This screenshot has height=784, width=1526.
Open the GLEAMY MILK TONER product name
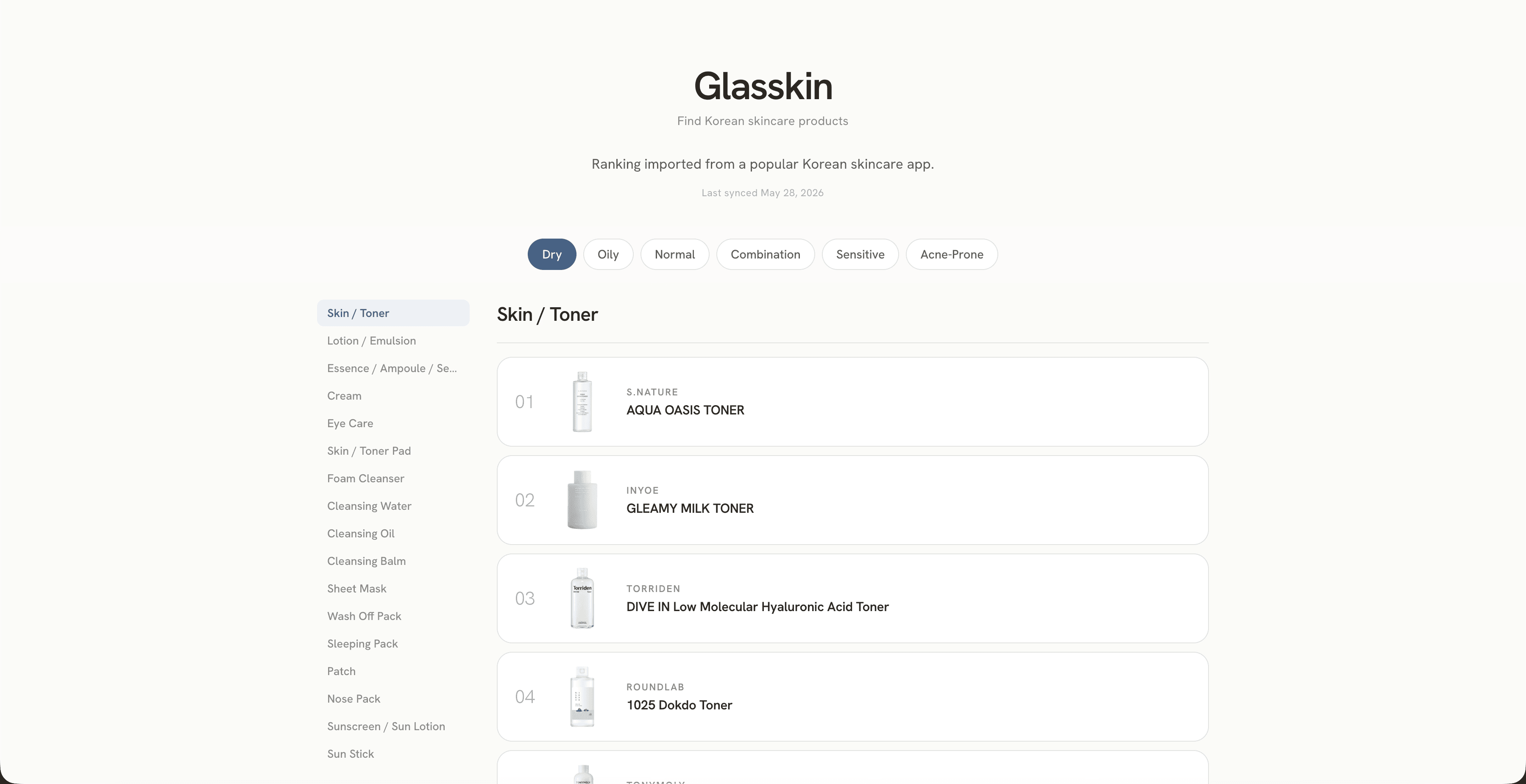point(690,508)
